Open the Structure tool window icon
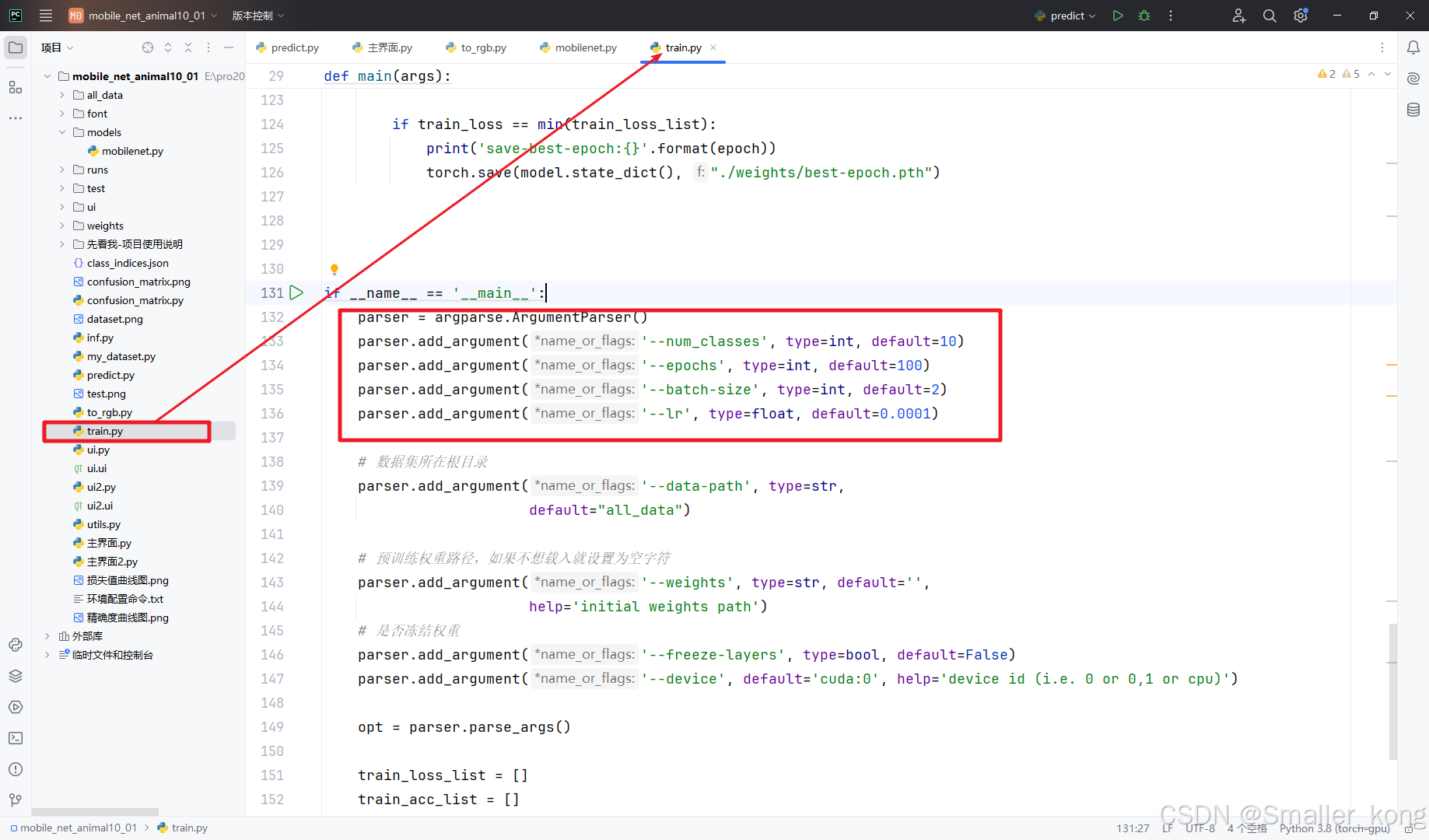The width and height of the screenshot is (1429, 840). (x=16, y=87)
